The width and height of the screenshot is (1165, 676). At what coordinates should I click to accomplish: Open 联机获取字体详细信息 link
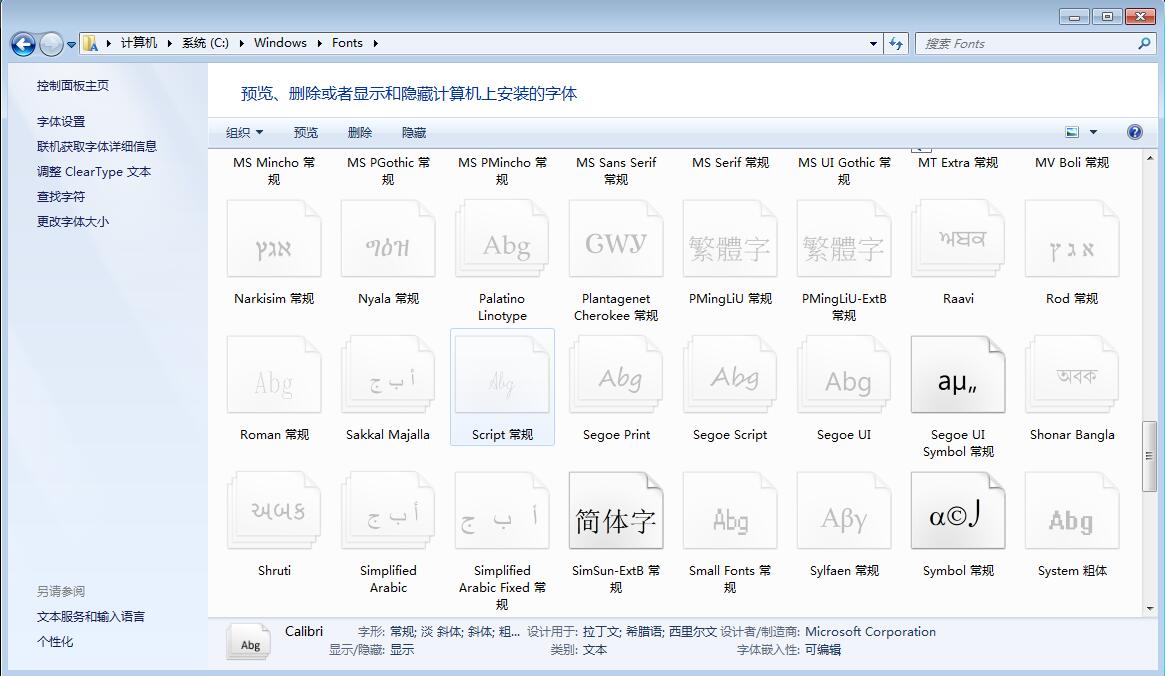click(97, 146)
